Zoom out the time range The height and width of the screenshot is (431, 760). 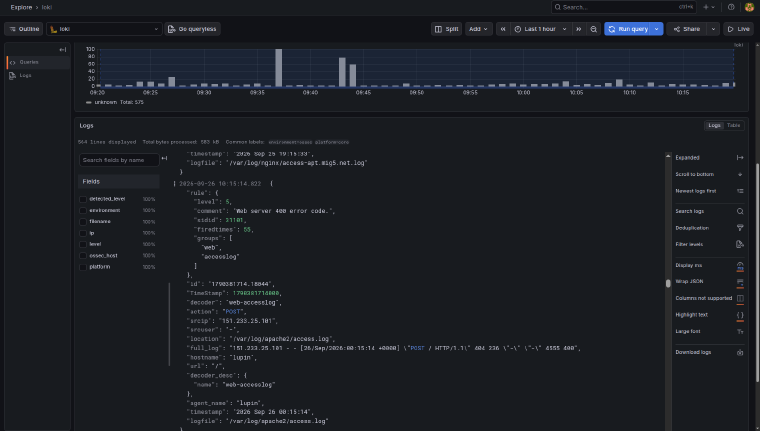[593, 29]
